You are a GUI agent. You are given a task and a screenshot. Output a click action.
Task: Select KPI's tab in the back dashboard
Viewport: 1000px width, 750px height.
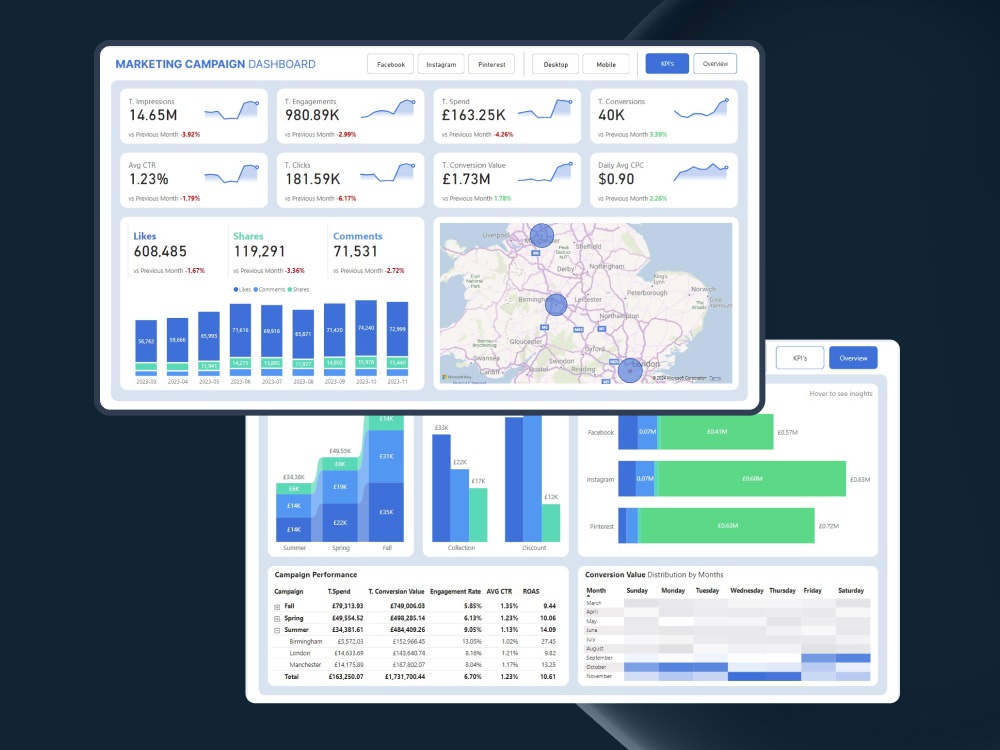click(x=800, y=358)
